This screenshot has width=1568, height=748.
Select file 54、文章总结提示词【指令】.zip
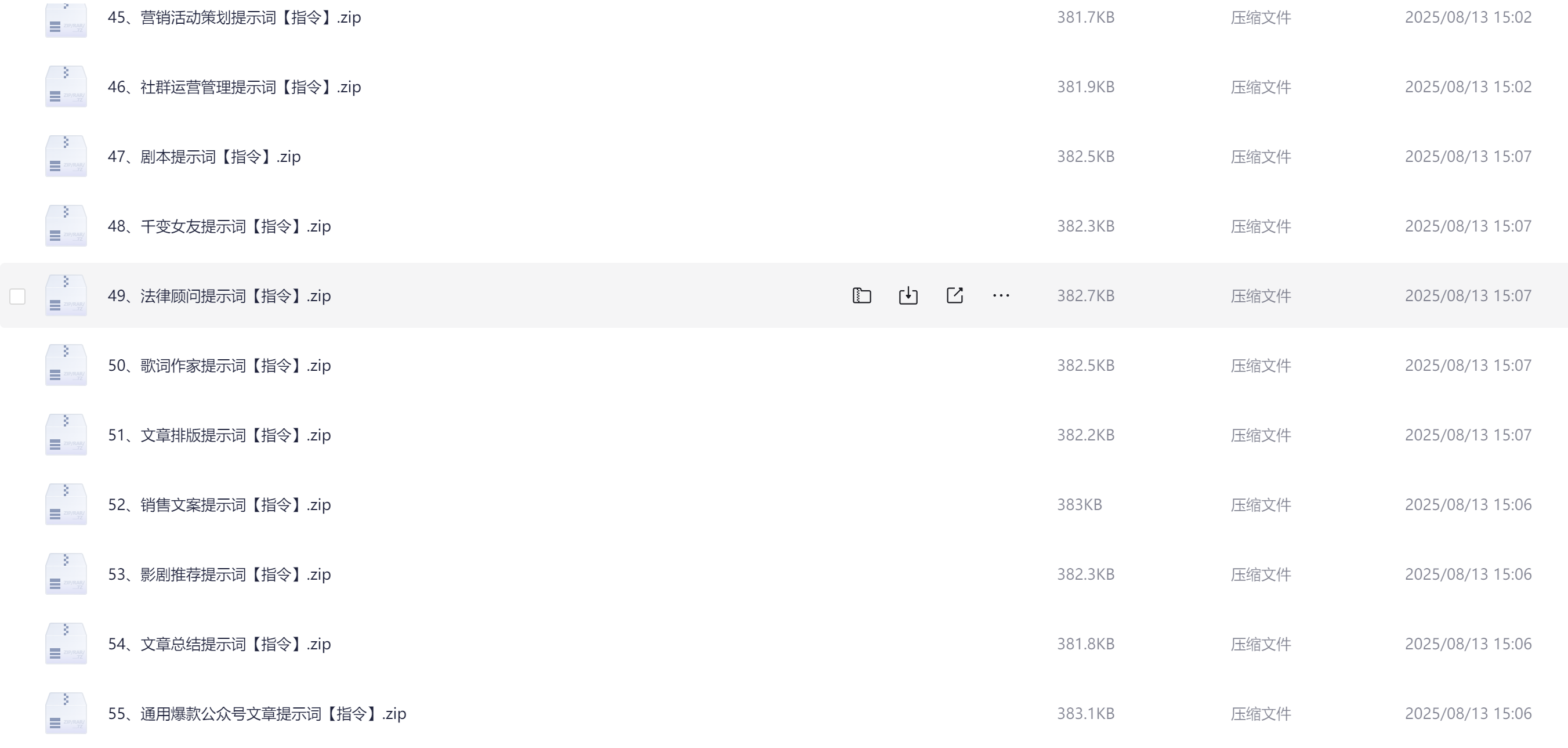(x=219, y=644)
